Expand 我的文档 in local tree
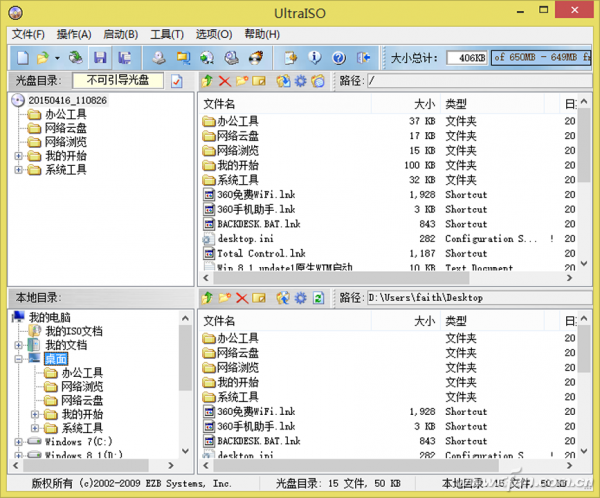Image resolution: width=600 pixels, height=498 pixels. click(18, 345)
